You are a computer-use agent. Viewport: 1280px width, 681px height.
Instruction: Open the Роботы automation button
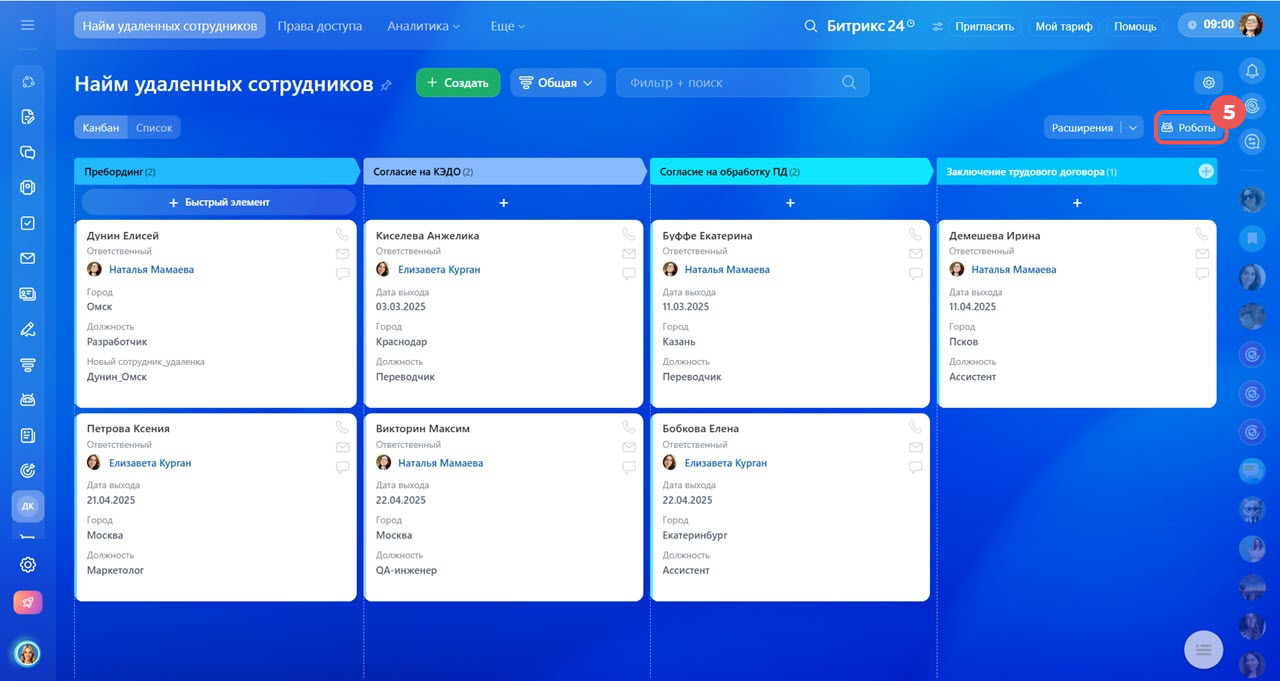(1188, 128)
